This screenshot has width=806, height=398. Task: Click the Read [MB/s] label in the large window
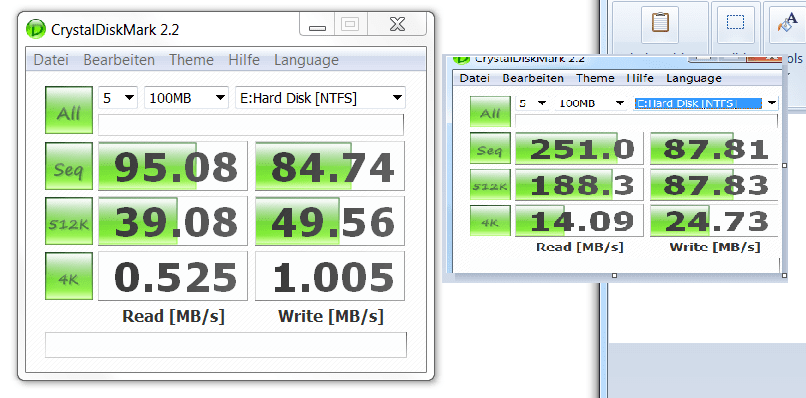coord(173,316)
